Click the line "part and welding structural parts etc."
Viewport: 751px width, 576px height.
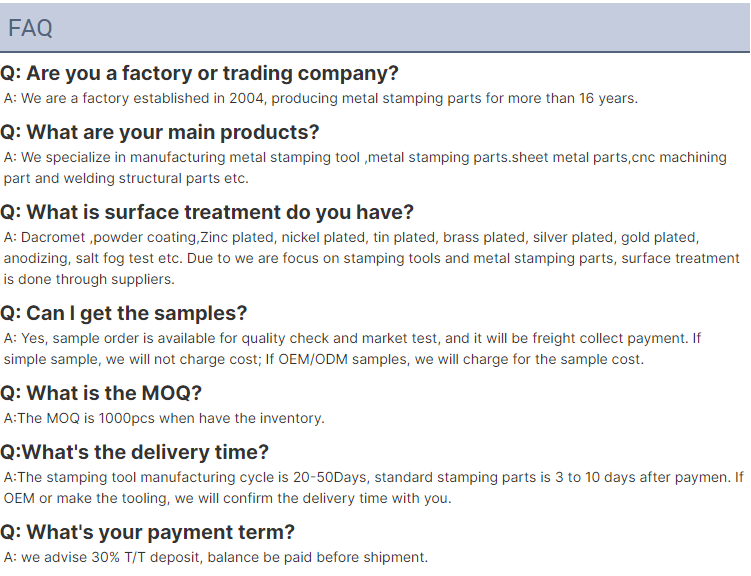[126, 178]
